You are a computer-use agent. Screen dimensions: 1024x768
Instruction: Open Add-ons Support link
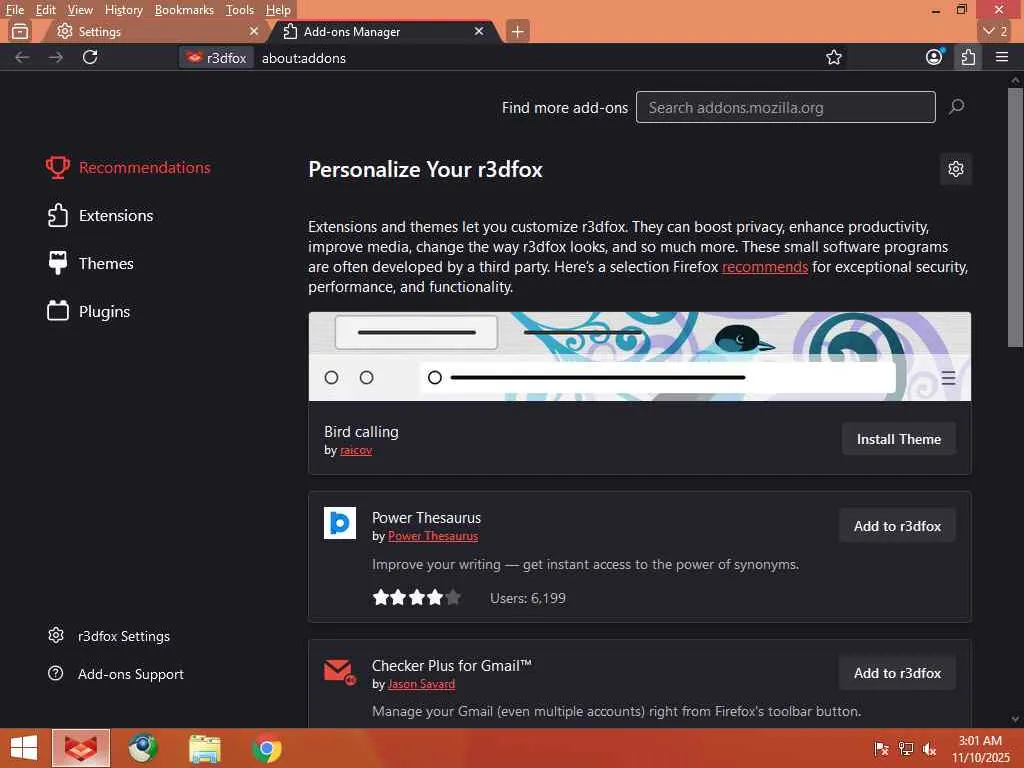coord(116,673)
